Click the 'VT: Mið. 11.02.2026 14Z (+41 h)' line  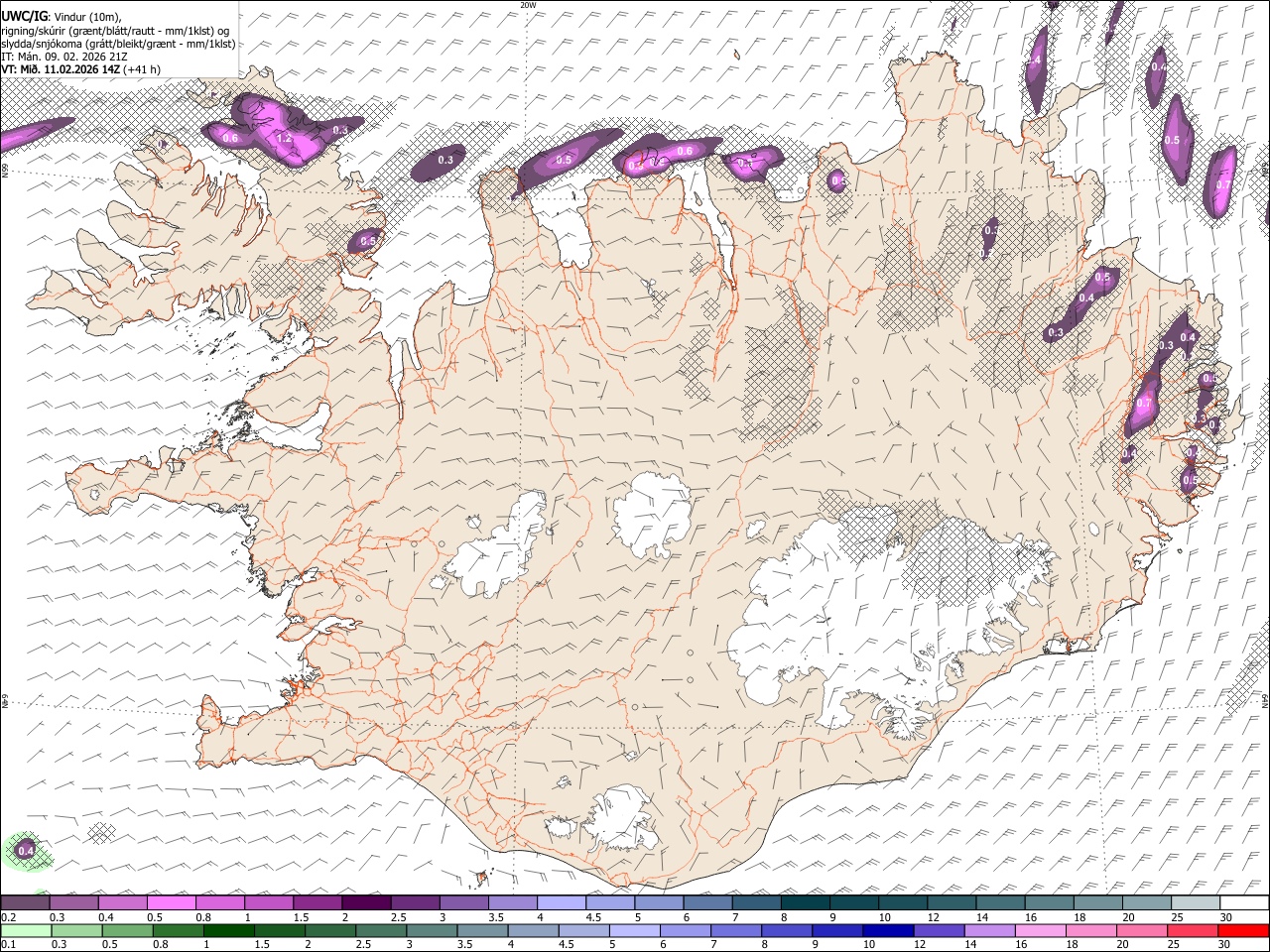(80, 69)
